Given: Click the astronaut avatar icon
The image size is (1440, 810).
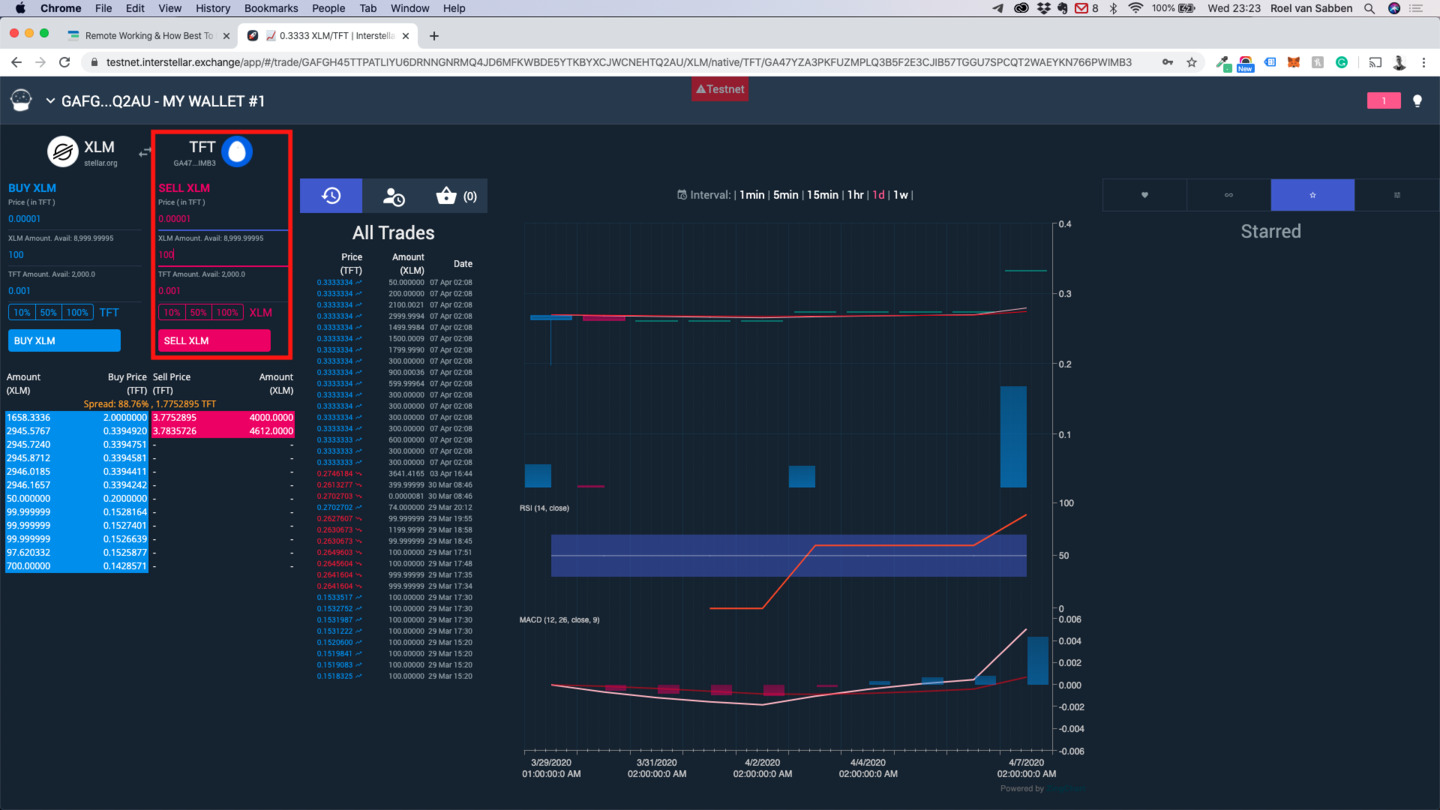Looking at the screenshot, I should click(21, 100).
